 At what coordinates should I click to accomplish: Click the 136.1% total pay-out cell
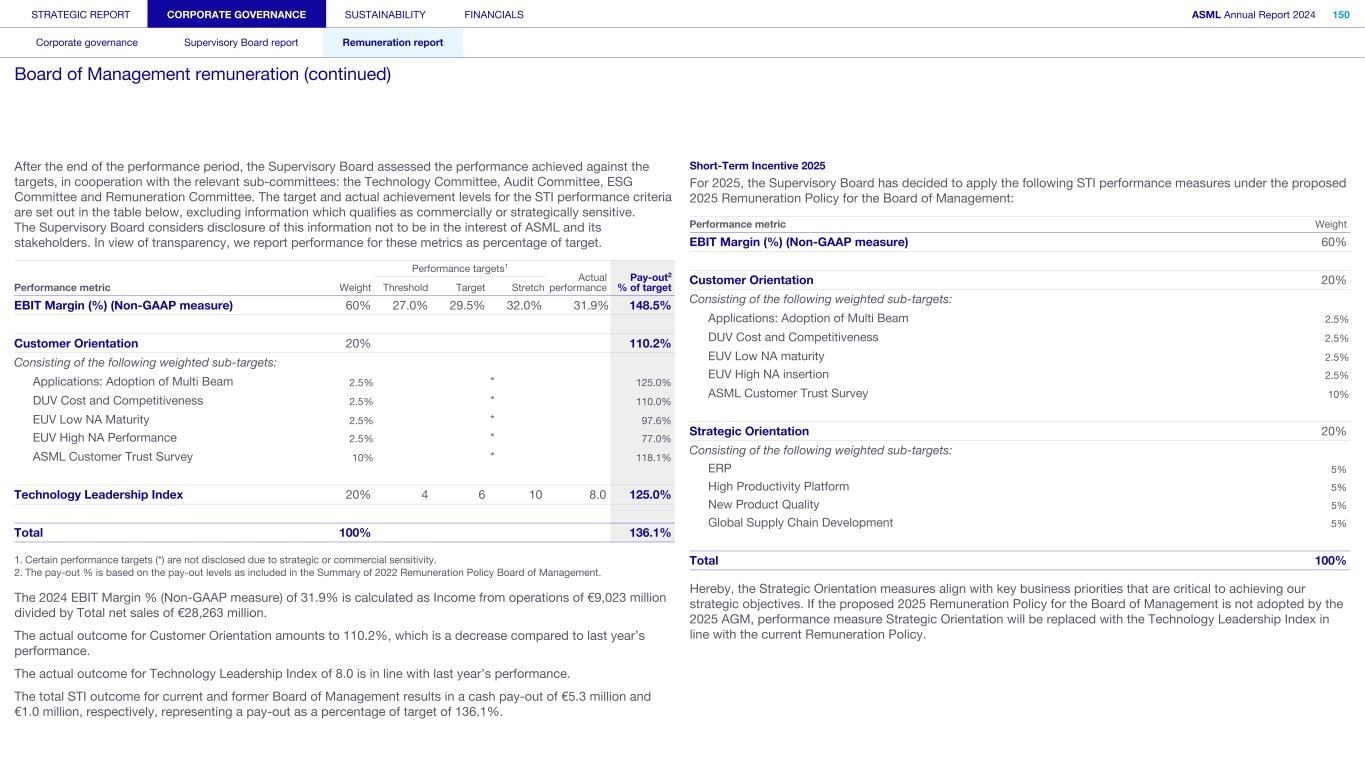[649, 533]
